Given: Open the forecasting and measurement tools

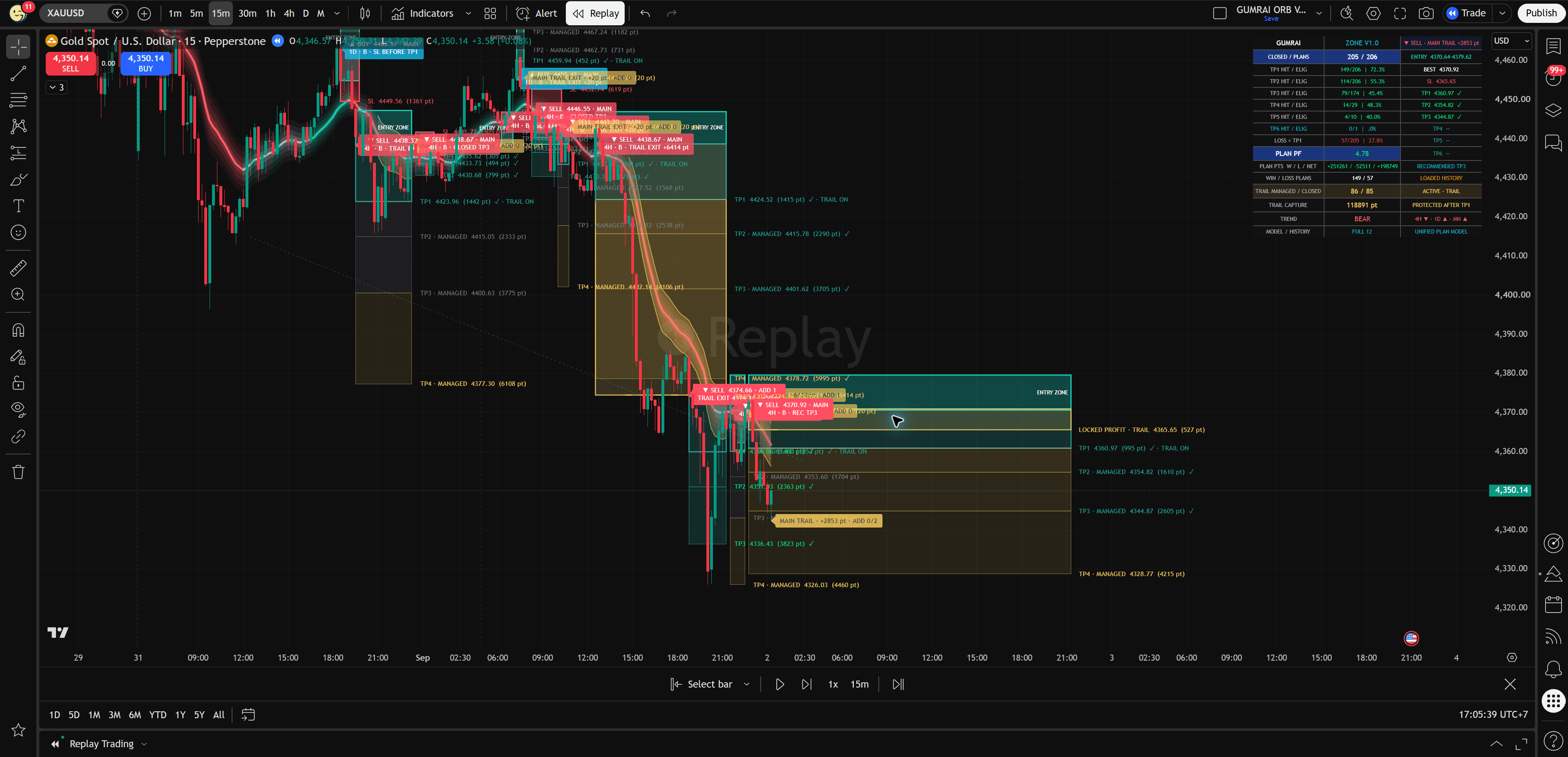Looking at the screenshot, I should [x=18, y=153].
